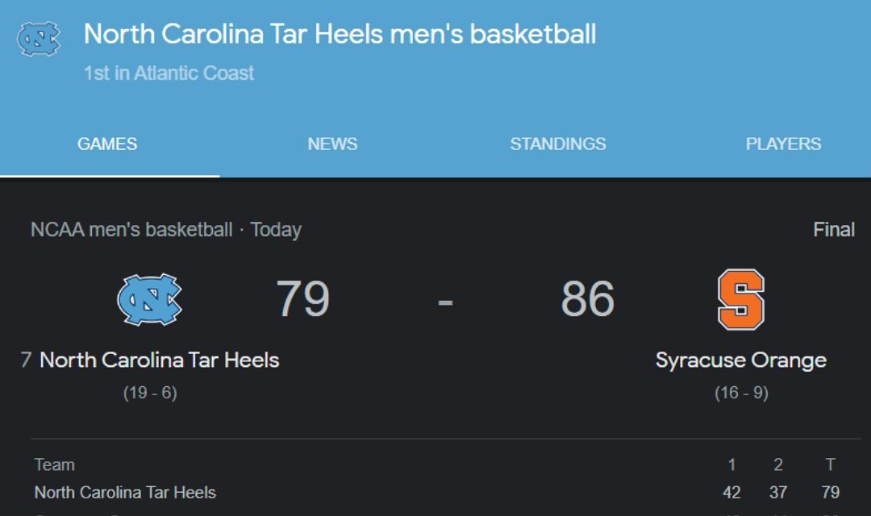The height and width of the screenshot is (516, 871).
Task: Click the Syracuse Orange team name
Action: (x=741, y=360)
